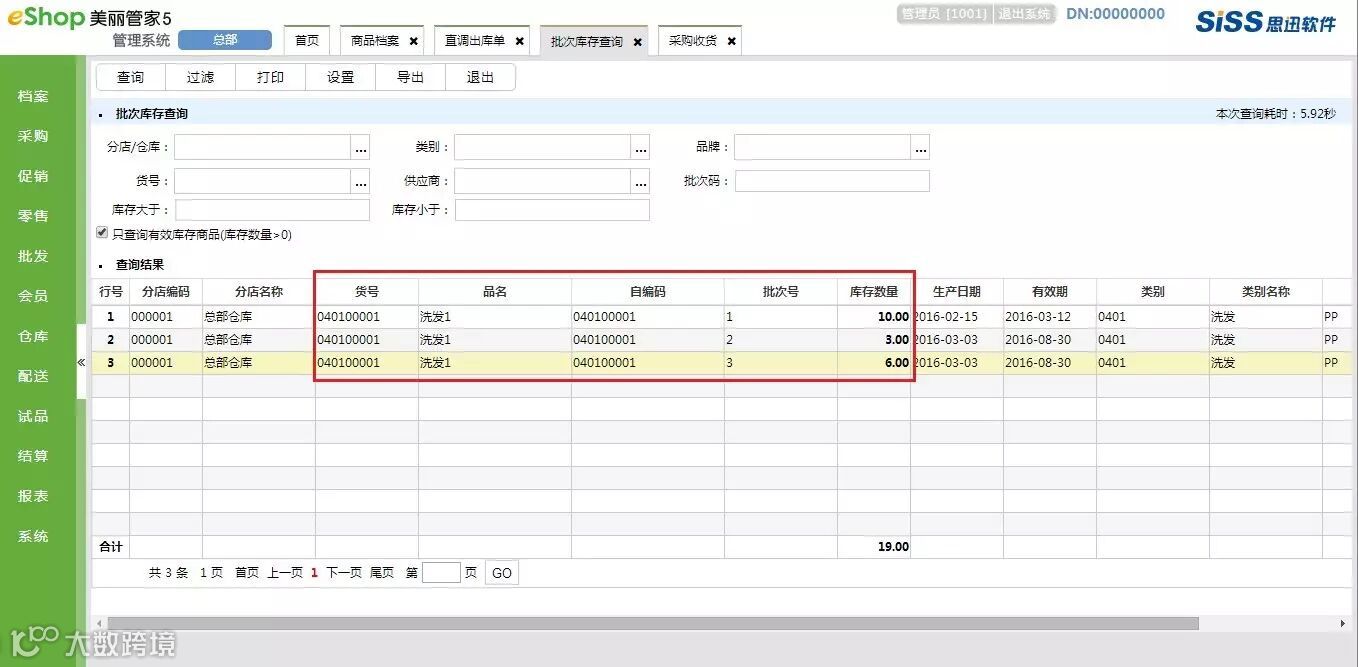Click the 库存大于 input field
The width and height of the screenshot is (1358, 667).
tap(272, 210)
